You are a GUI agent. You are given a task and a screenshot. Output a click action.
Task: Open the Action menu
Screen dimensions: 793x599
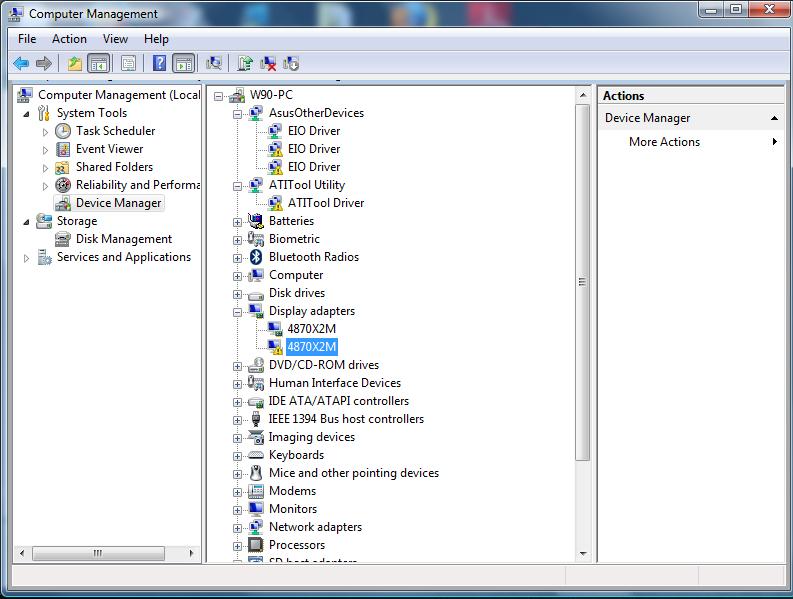tap(69, 39)
